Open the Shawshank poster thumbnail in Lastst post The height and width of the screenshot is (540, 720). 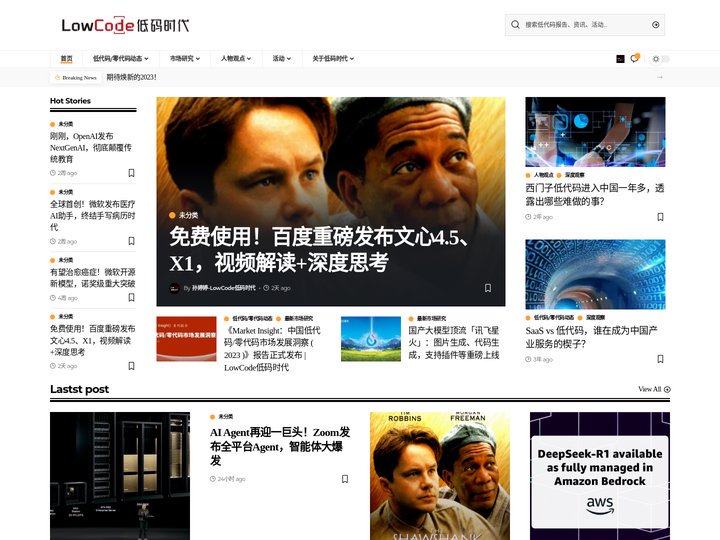(x=440, y=476)
